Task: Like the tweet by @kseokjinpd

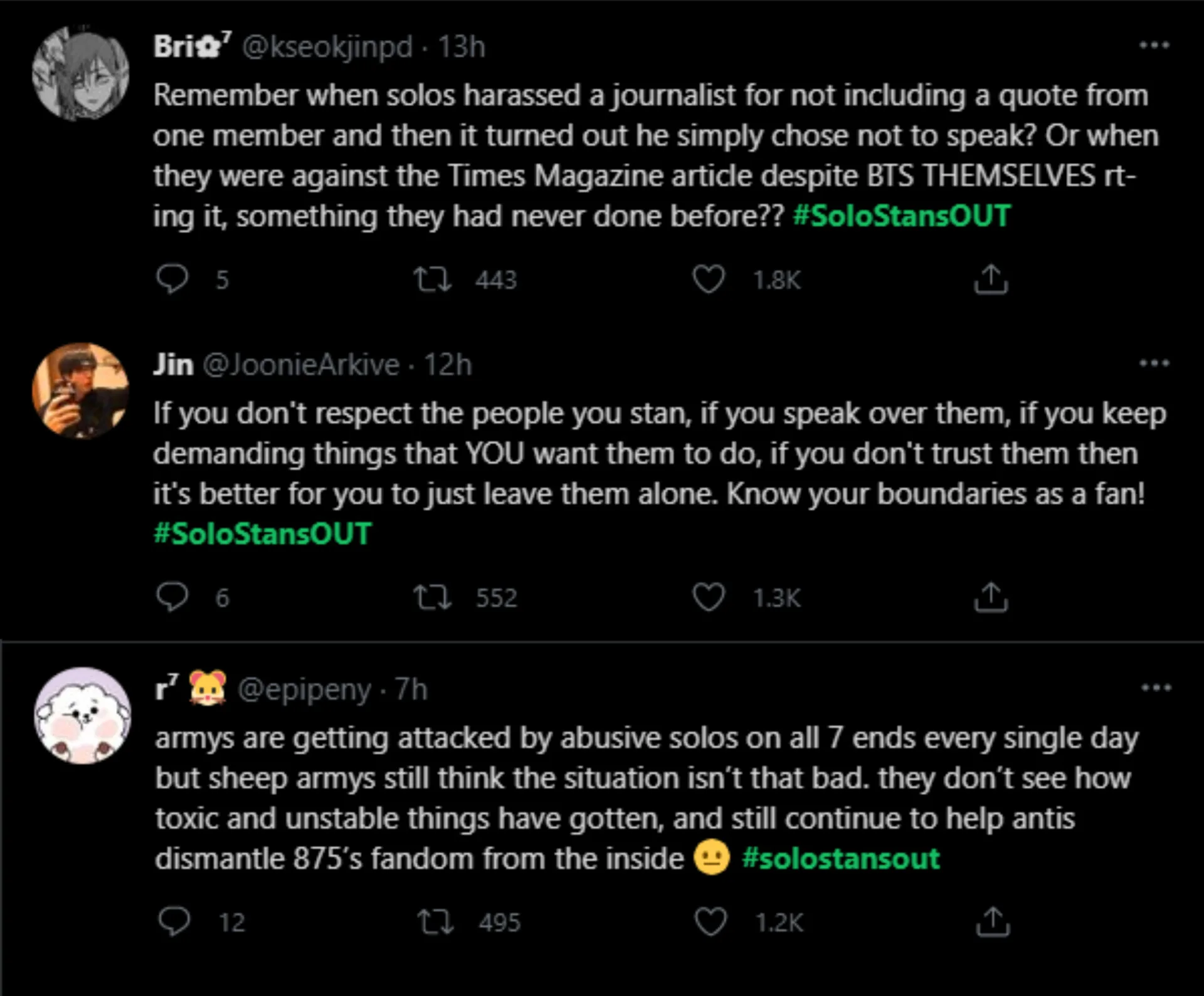Action: point(709,279)
